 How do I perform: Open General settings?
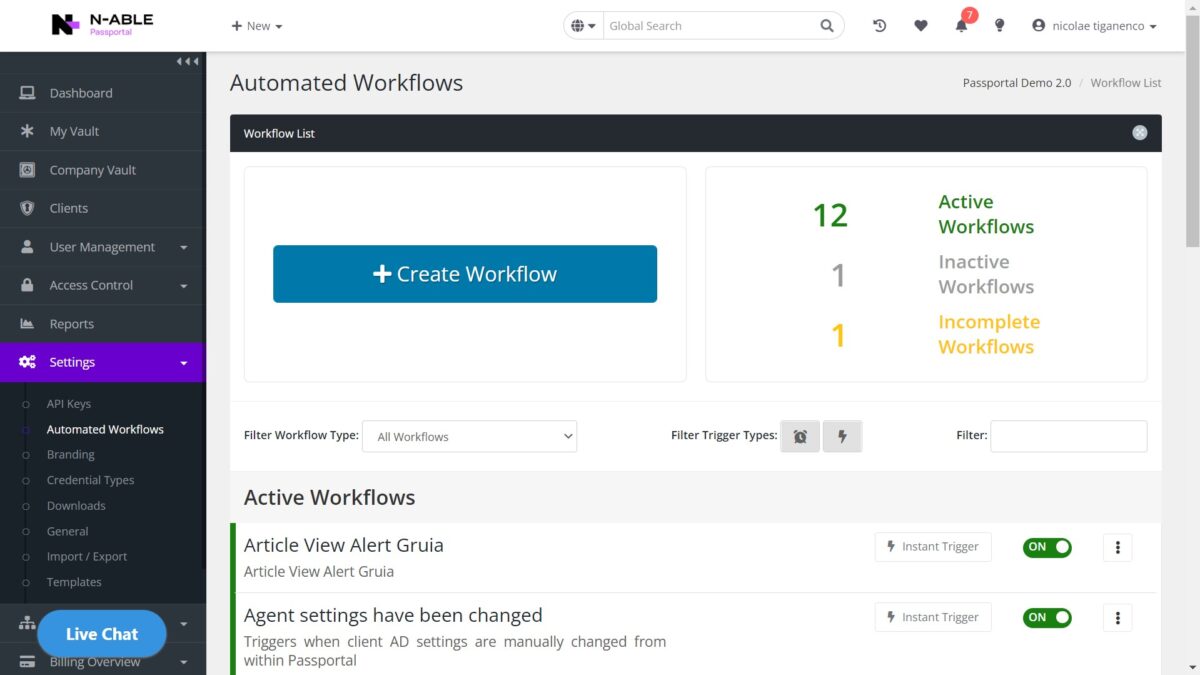coord(67,531)
